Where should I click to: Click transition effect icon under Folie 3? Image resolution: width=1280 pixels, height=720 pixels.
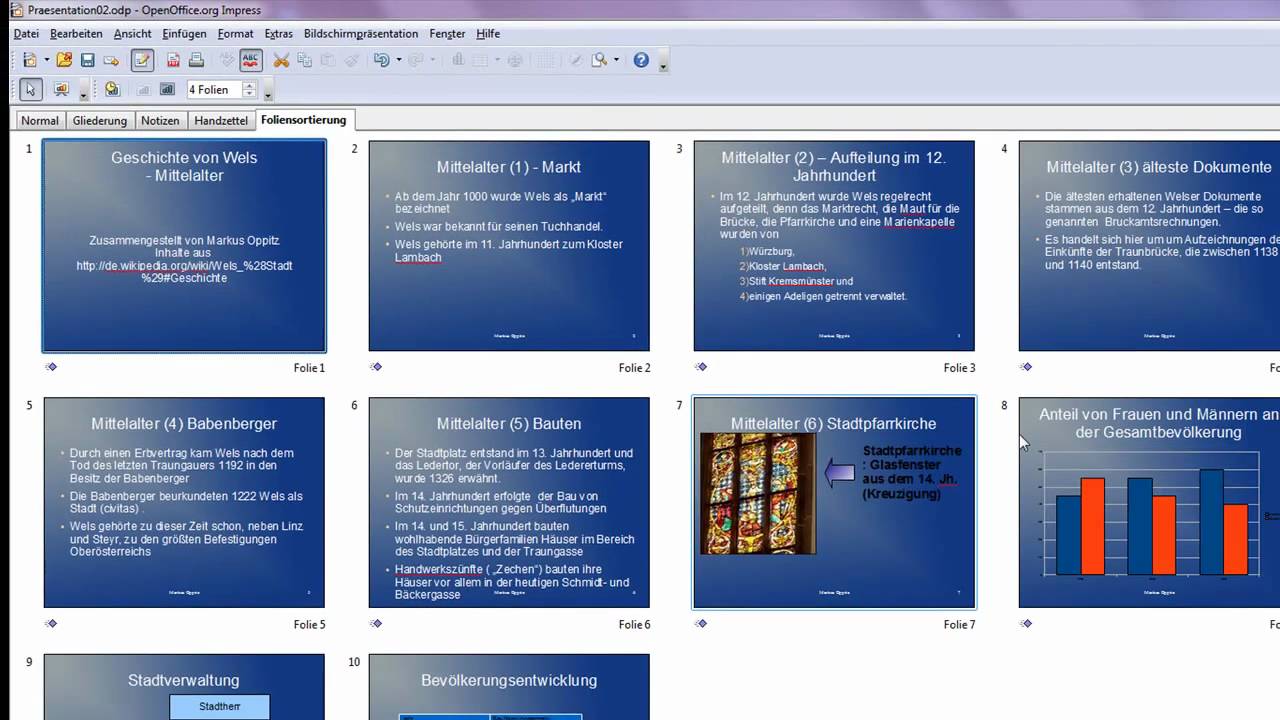(701, 367)
